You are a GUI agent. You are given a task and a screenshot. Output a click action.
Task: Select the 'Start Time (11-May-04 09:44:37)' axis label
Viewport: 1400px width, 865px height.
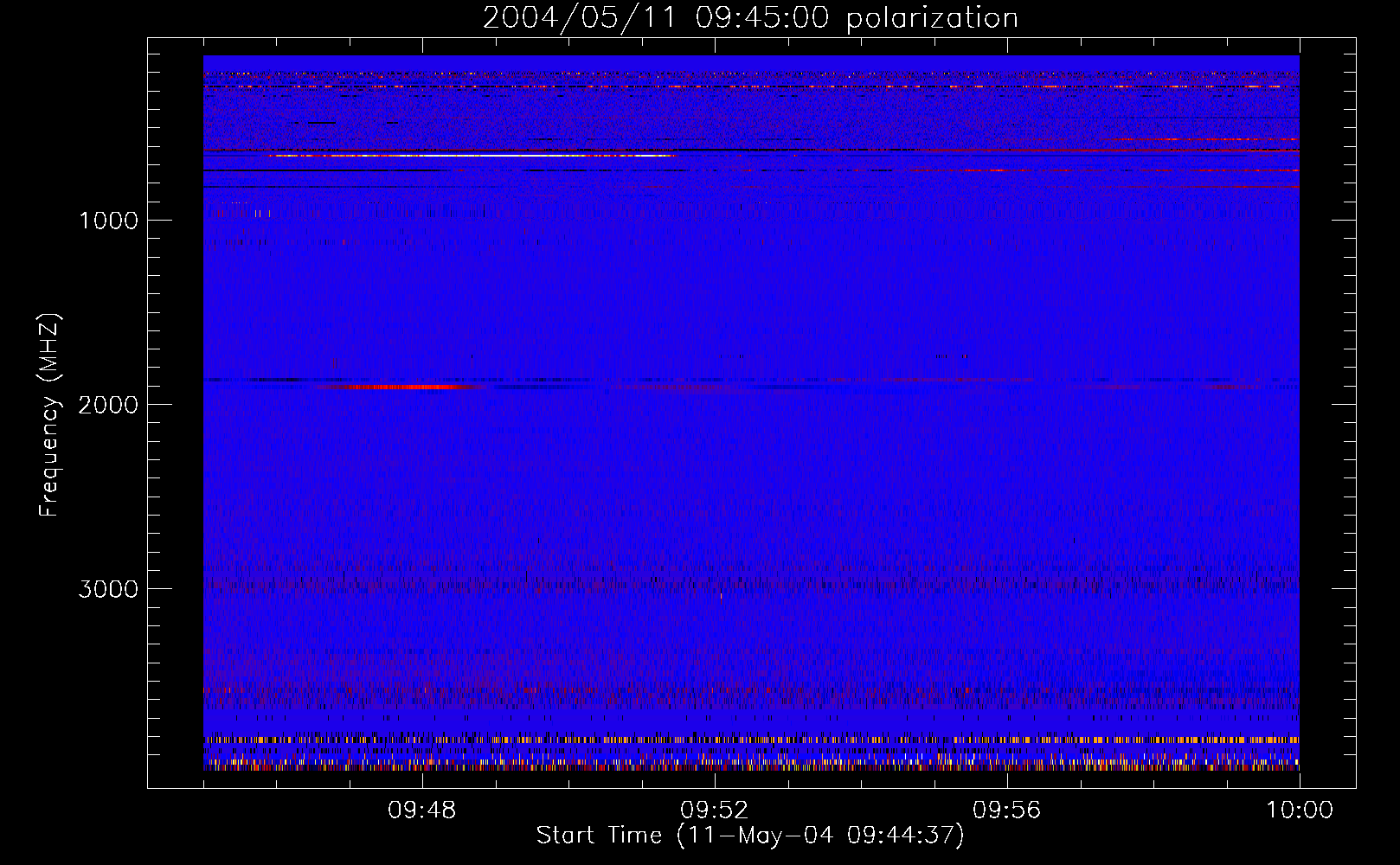750,836
